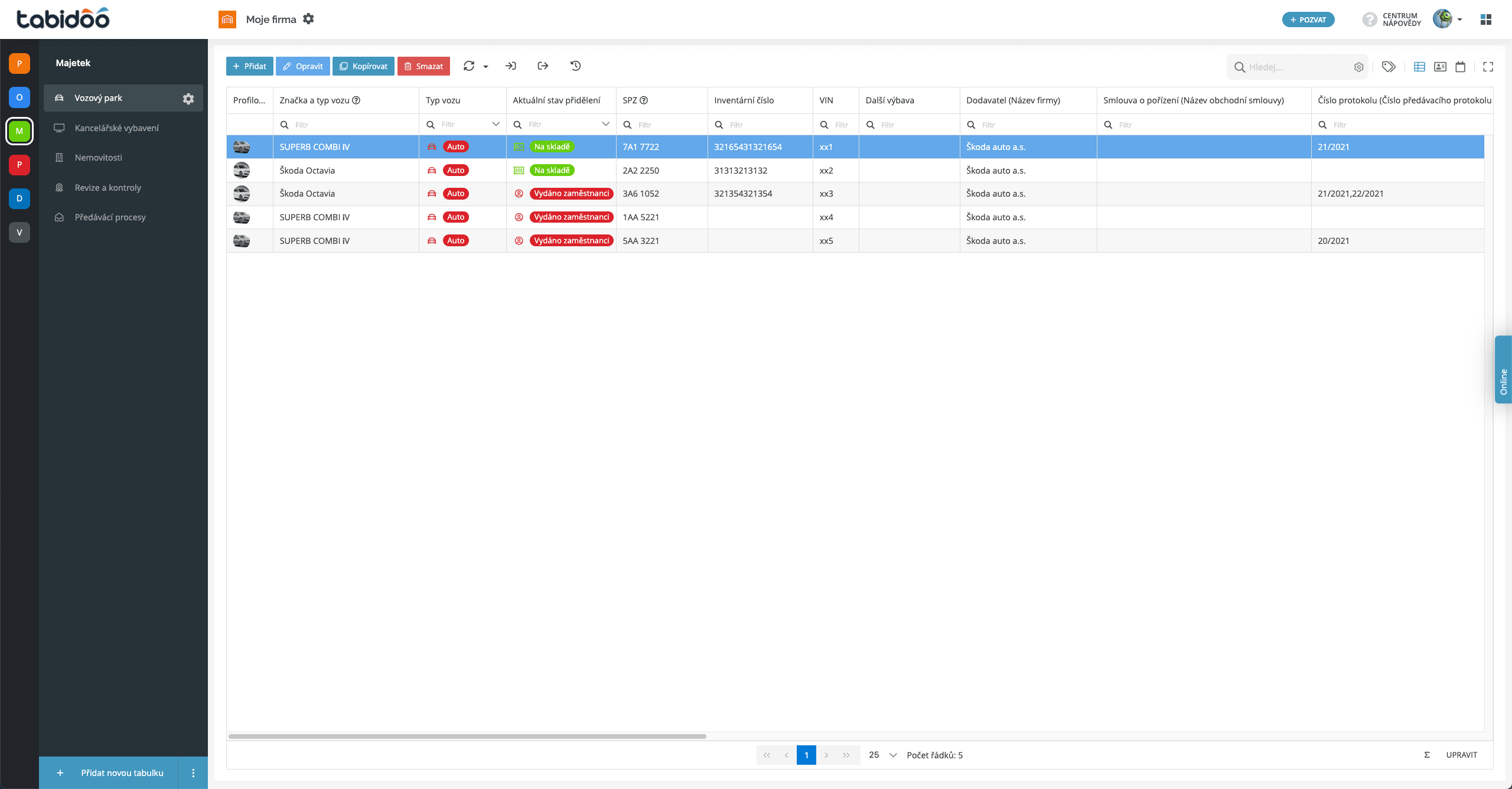1512x789 pixels.
Task: Click the horizontal scrollbar under the table
Action: click(x=467, y=736)
